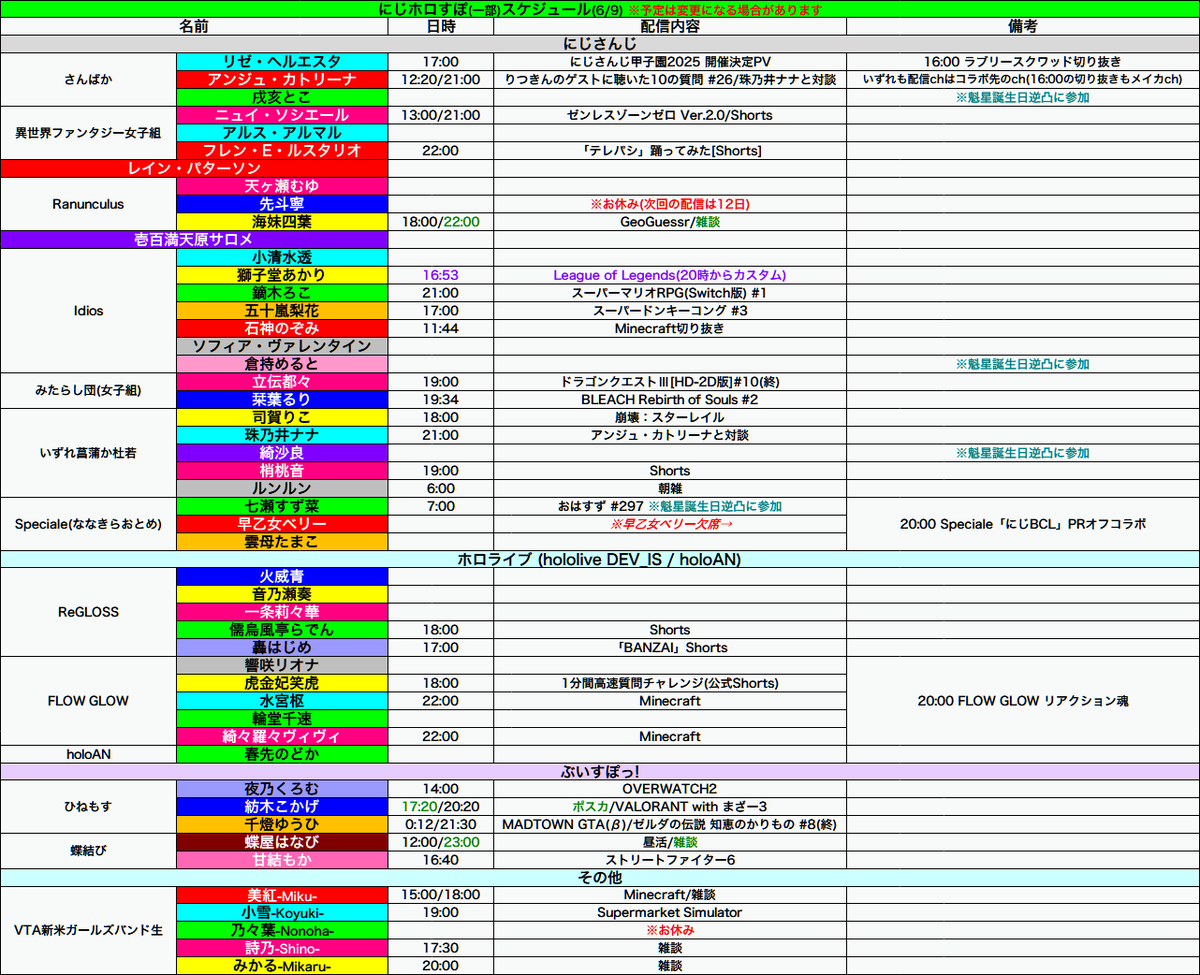
Task: Select the 儒烏風亭らでん cell
Action: tap(282, 630)
